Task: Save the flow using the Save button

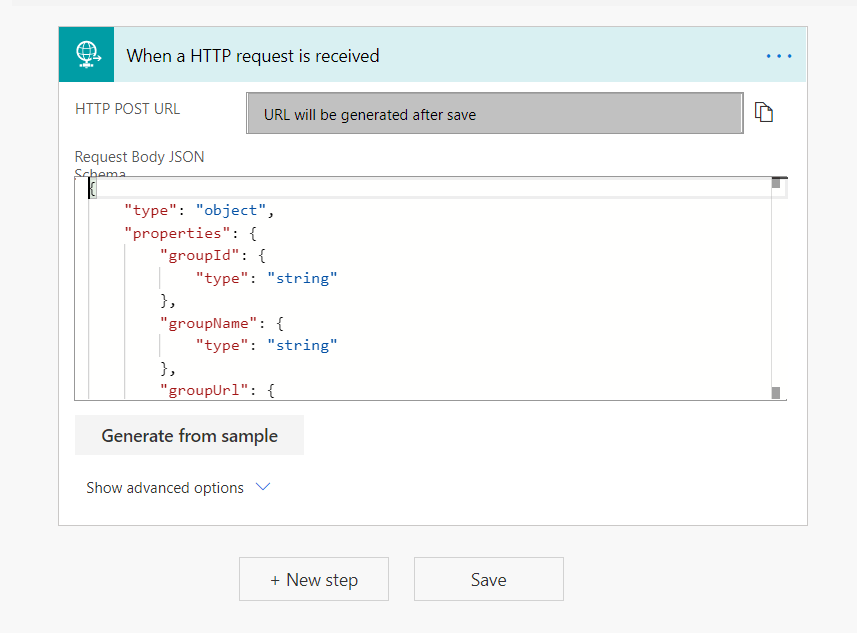Action: pos(489,580)
